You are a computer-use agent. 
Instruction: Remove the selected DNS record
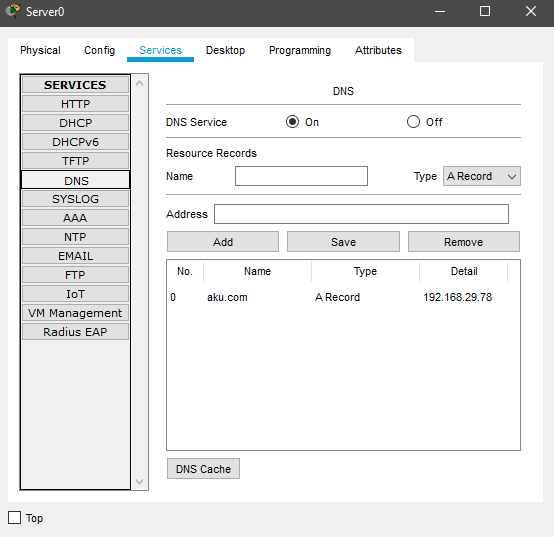[464, 242]
